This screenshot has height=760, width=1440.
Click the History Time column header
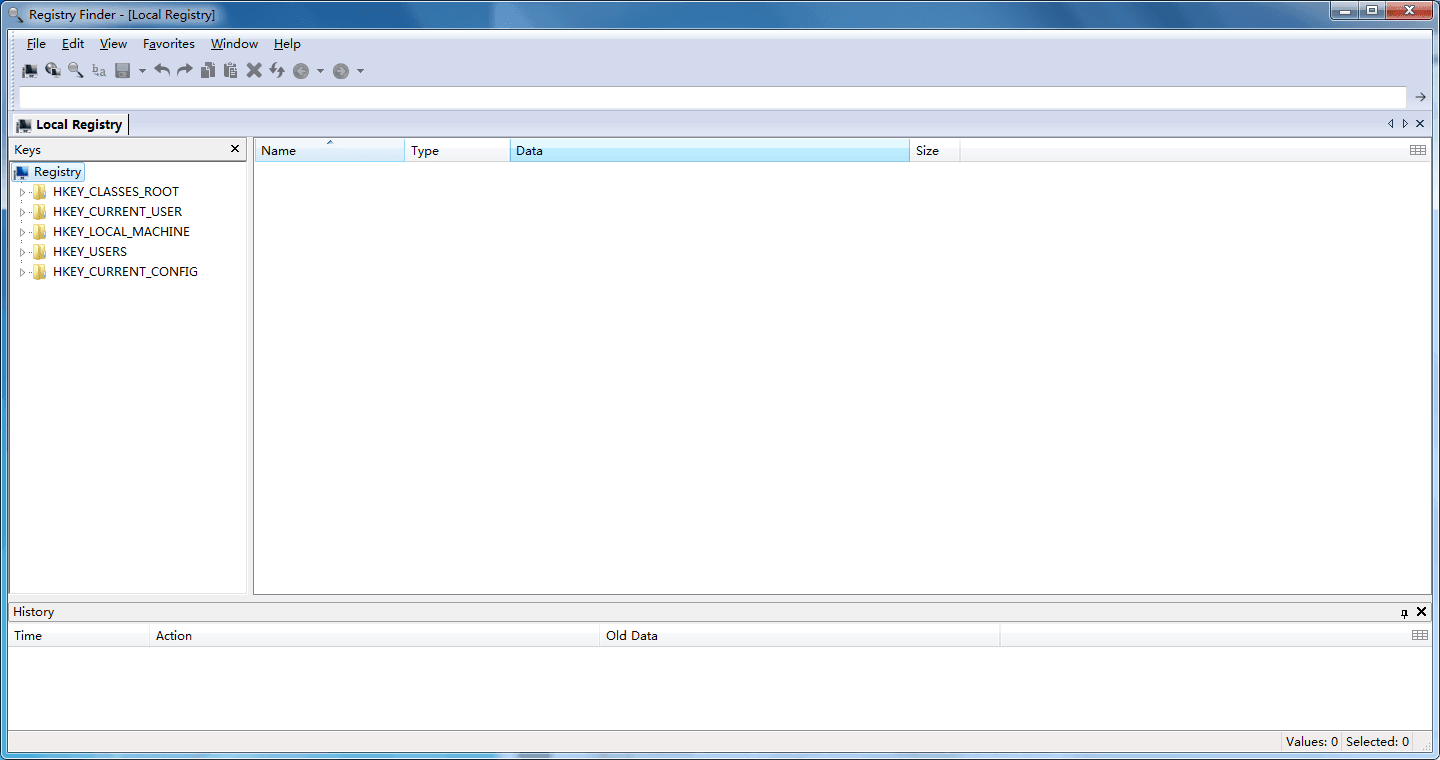point(79,636)
